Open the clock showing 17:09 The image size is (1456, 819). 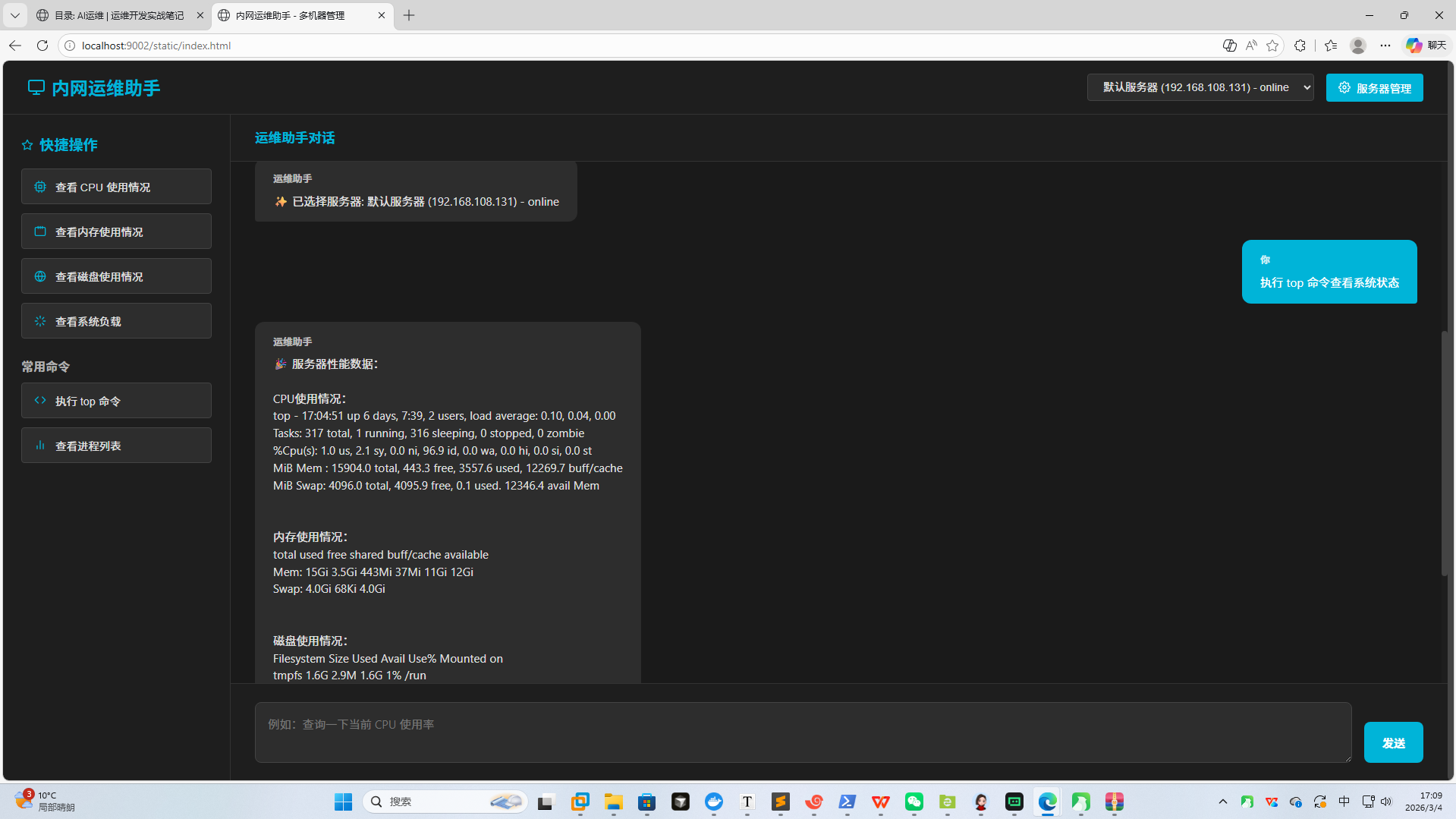pyautogui.click(x=1423, y=802)
